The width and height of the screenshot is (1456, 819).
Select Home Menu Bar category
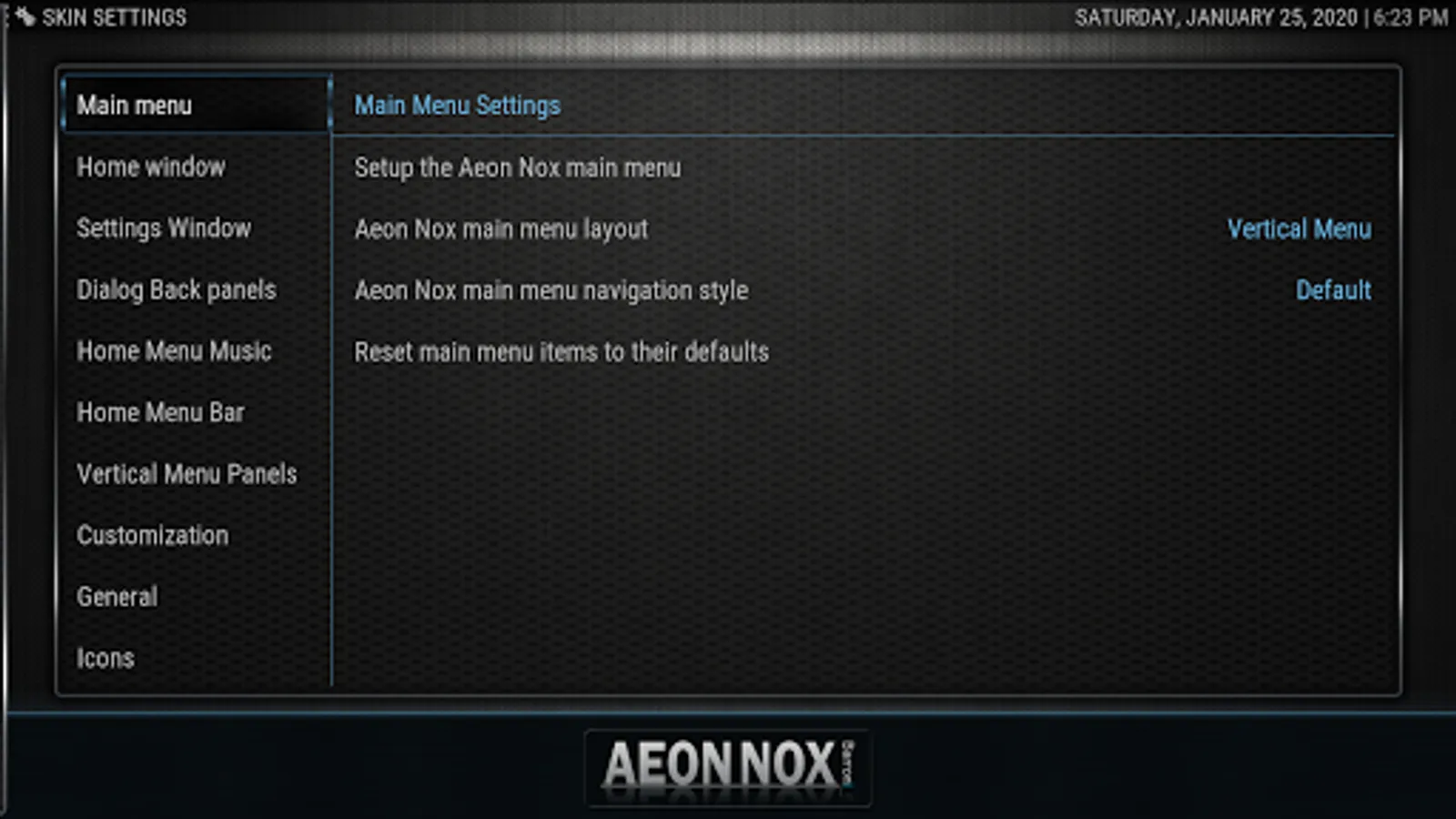[196, 412]
